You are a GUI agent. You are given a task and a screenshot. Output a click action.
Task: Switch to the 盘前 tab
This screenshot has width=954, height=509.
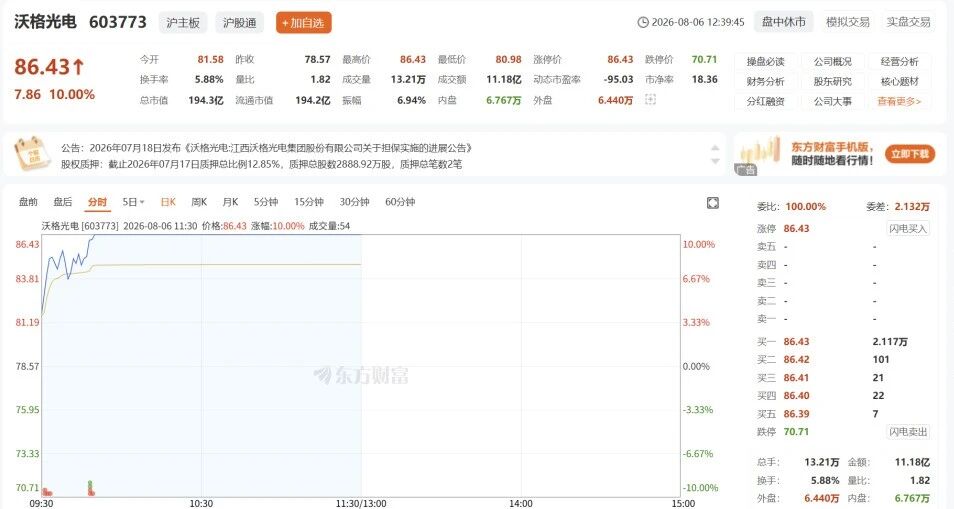click(x=28, y=202)
